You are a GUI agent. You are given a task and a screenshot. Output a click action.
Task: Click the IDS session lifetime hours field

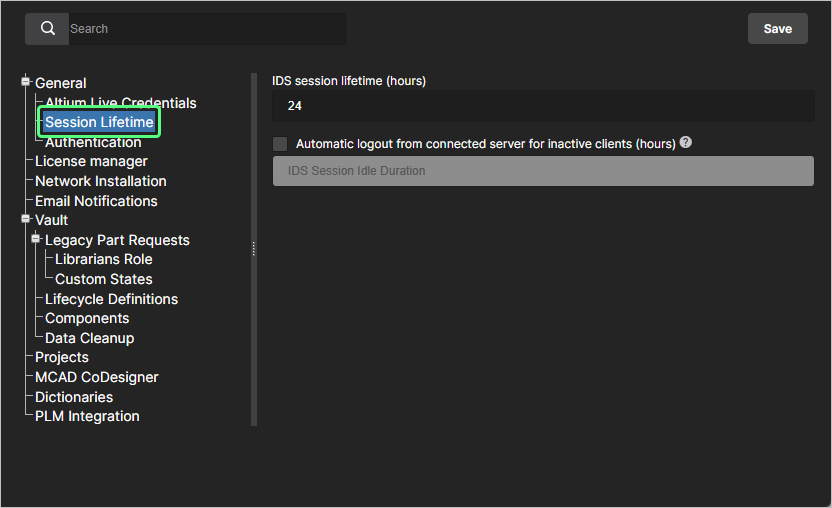pyautogui.click(x=543, y=106)
